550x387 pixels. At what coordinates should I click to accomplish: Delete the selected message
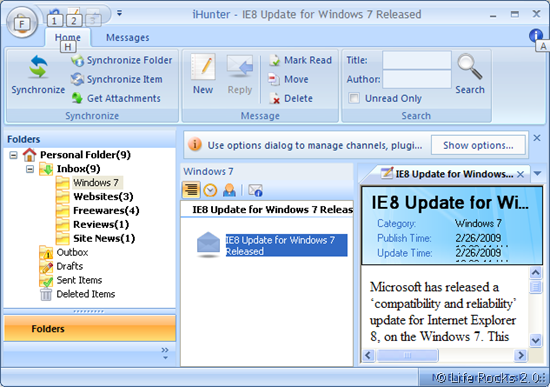[291, 98]
